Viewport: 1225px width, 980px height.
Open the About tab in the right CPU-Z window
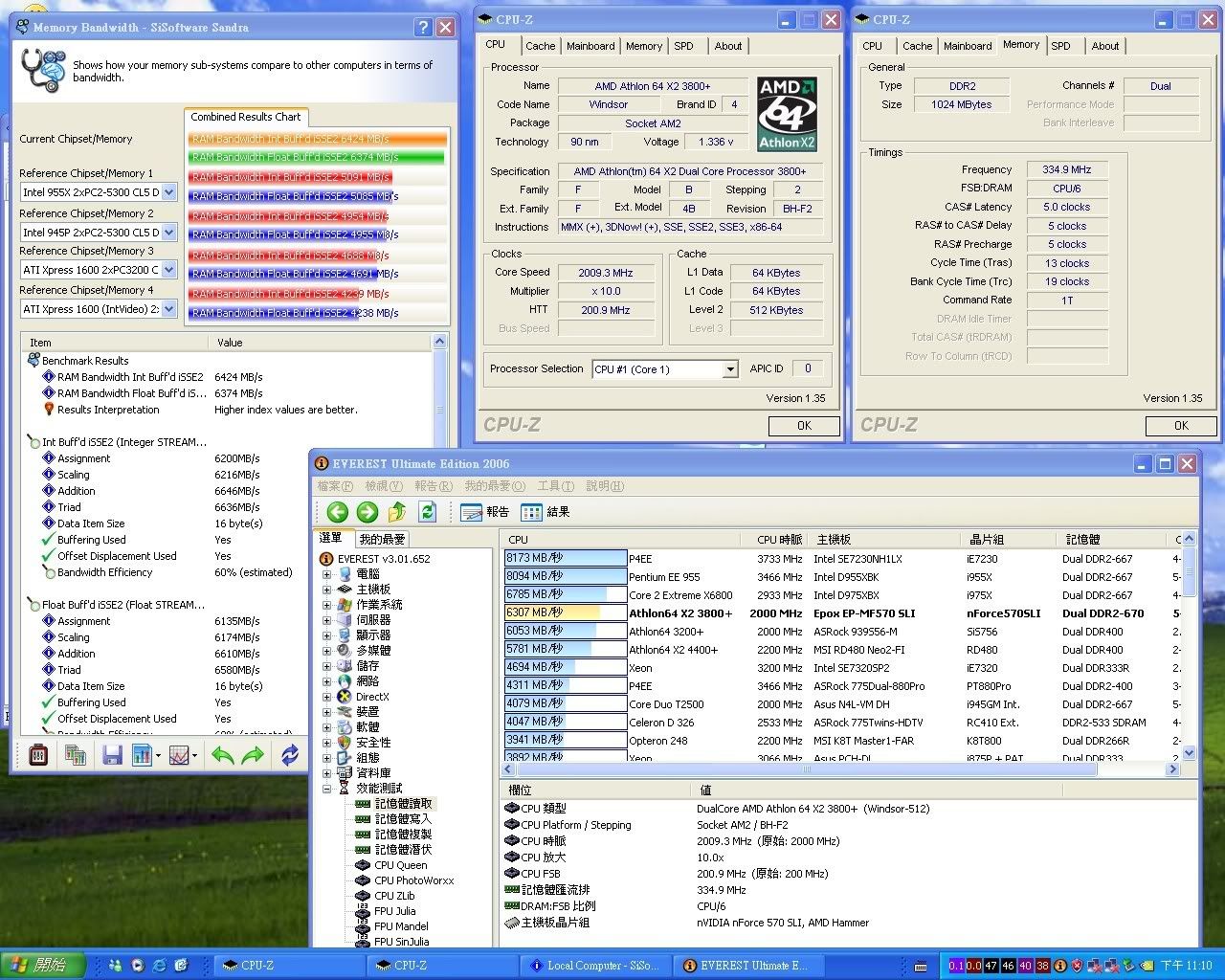(1105, 46)
